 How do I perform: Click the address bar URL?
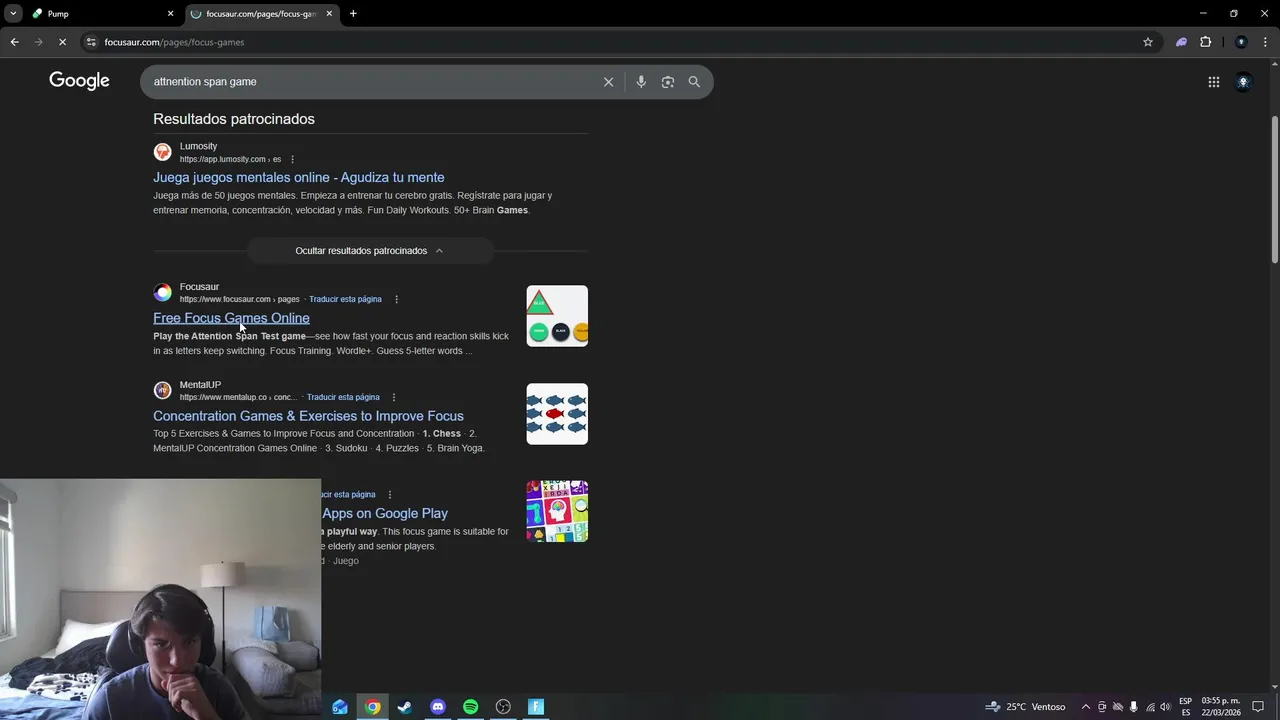174,42
